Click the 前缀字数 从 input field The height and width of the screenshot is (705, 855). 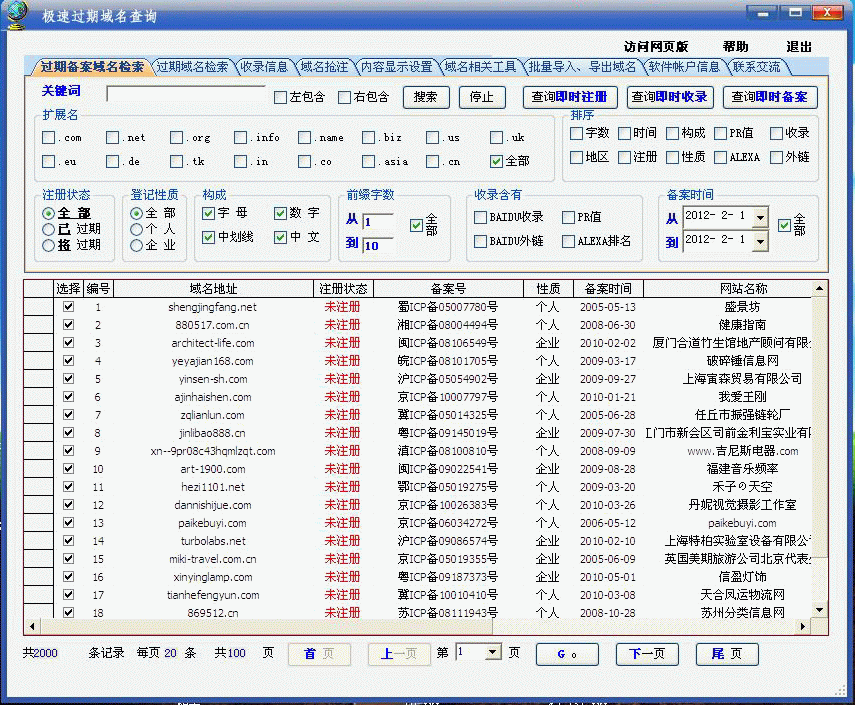[378, 221]
